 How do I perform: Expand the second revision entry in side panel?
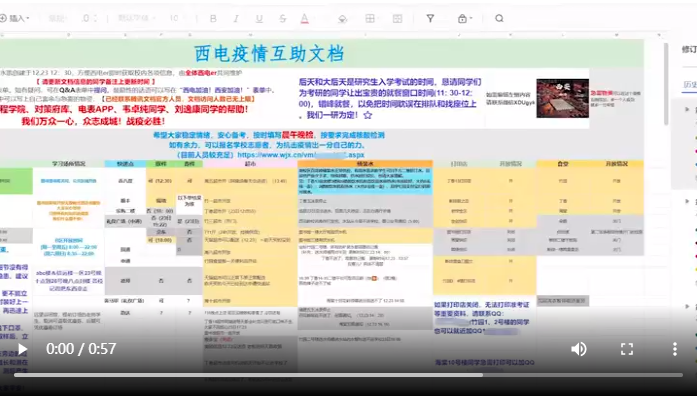click(688, 201)
